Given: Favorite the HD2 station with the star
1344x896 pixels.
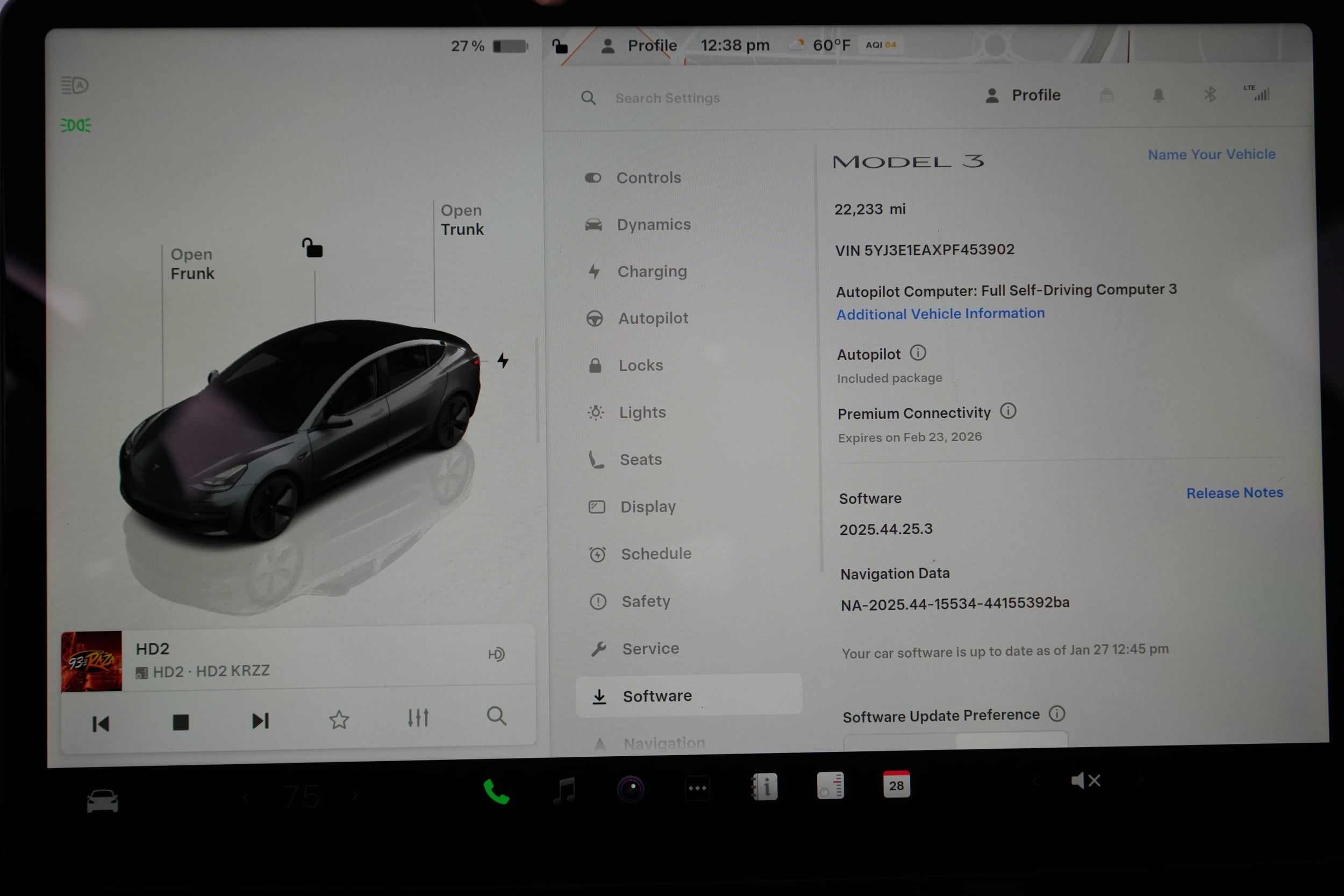Looking at the screenshot, I should point(339,719).
